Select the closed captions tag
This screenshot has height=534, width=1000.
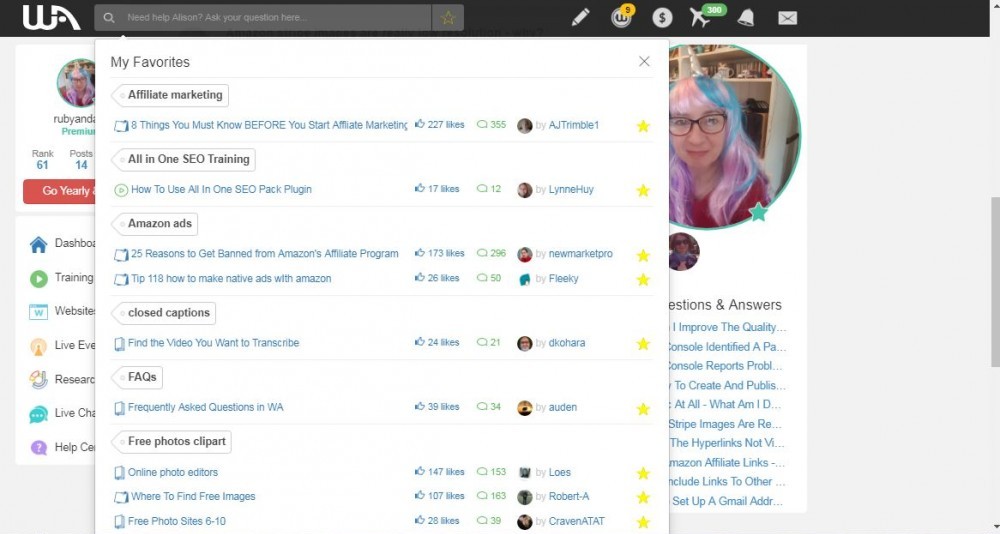click(164, 313)
